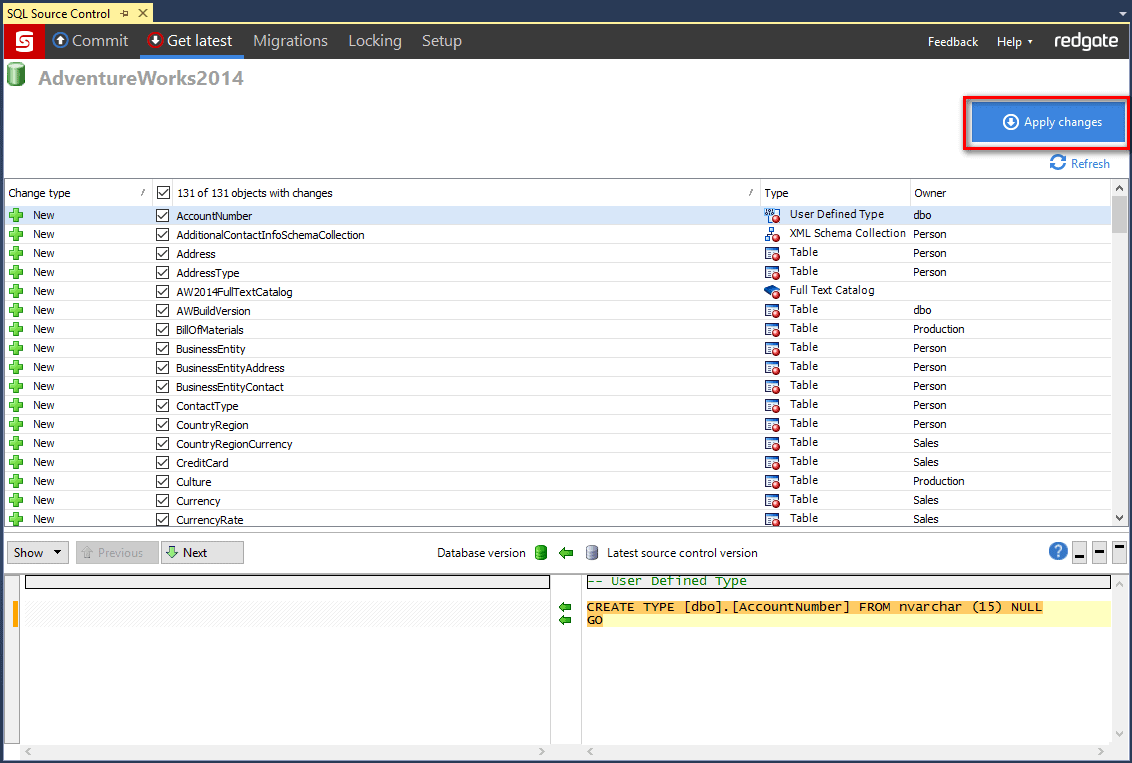Image resolution: width=1132 pixels, height=763 pixels.
Task: Click the red SQL Source Control logo icon
Action: point(24,41)
